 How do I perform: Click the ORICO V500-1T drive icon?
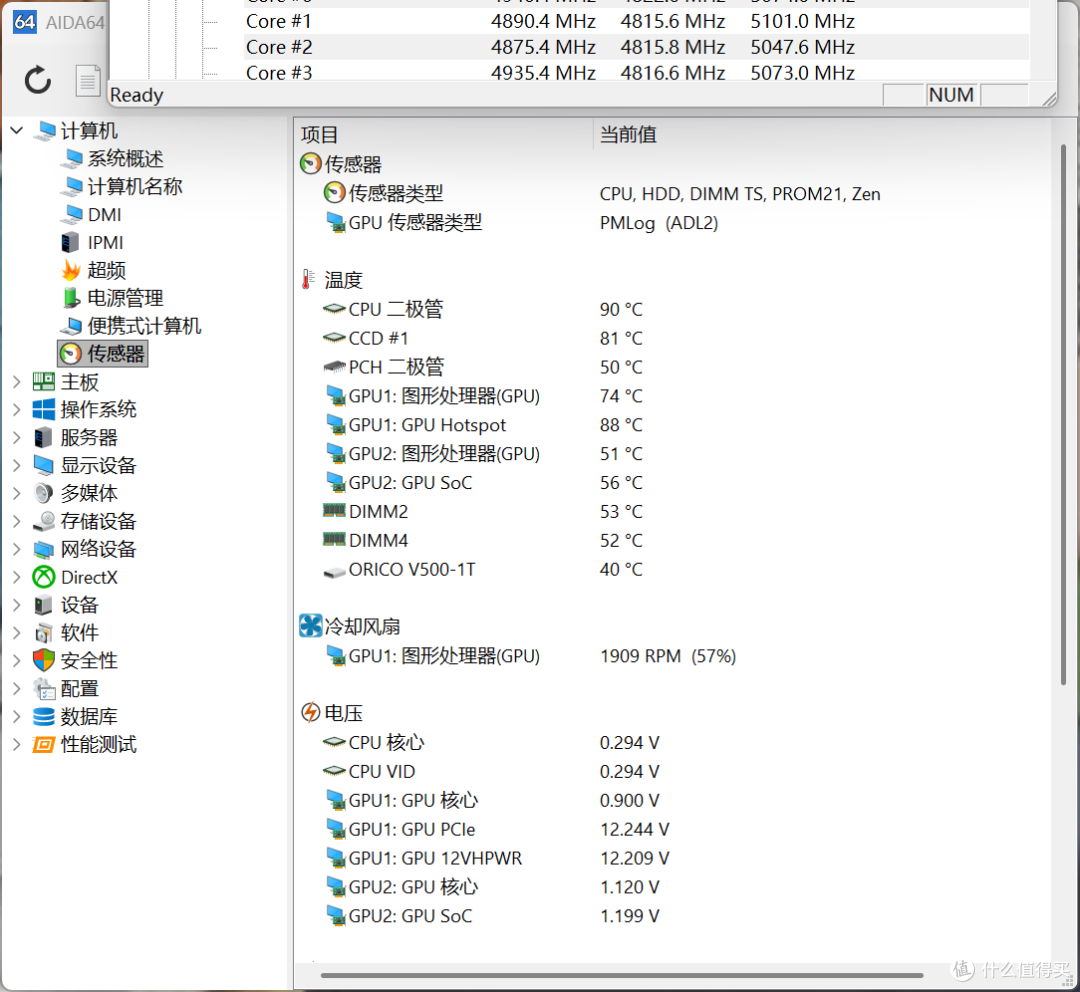tap(334, 571)
